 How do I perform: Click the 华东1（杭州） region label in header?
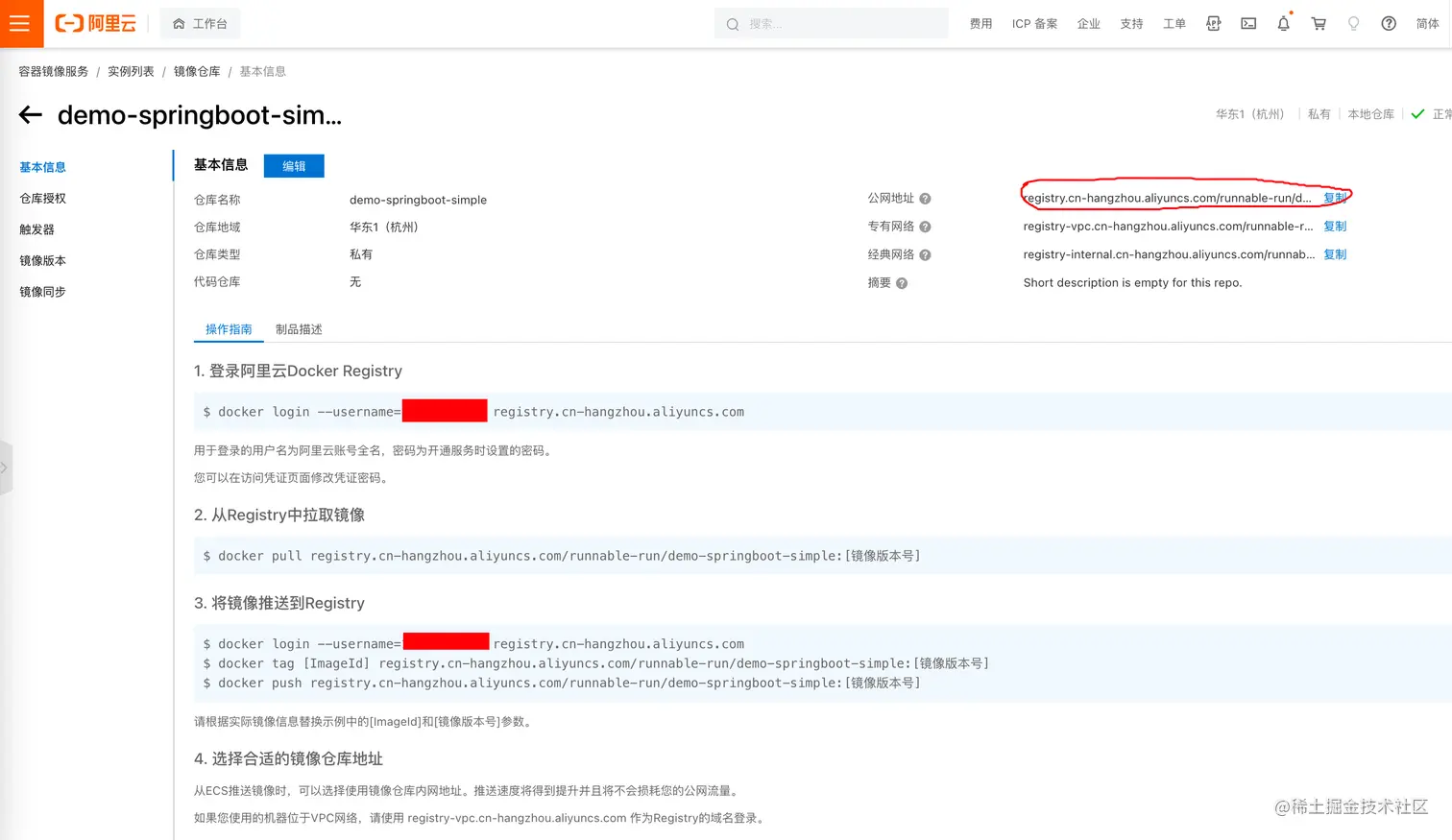[x=1249, y=114]
